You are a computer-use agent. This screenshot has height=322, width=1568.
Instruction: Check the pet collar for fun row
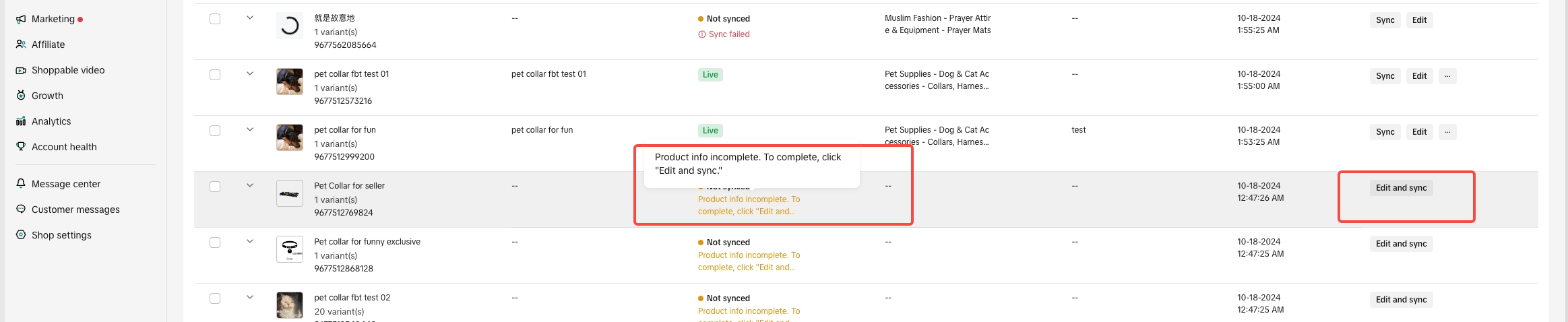(215, 131)
